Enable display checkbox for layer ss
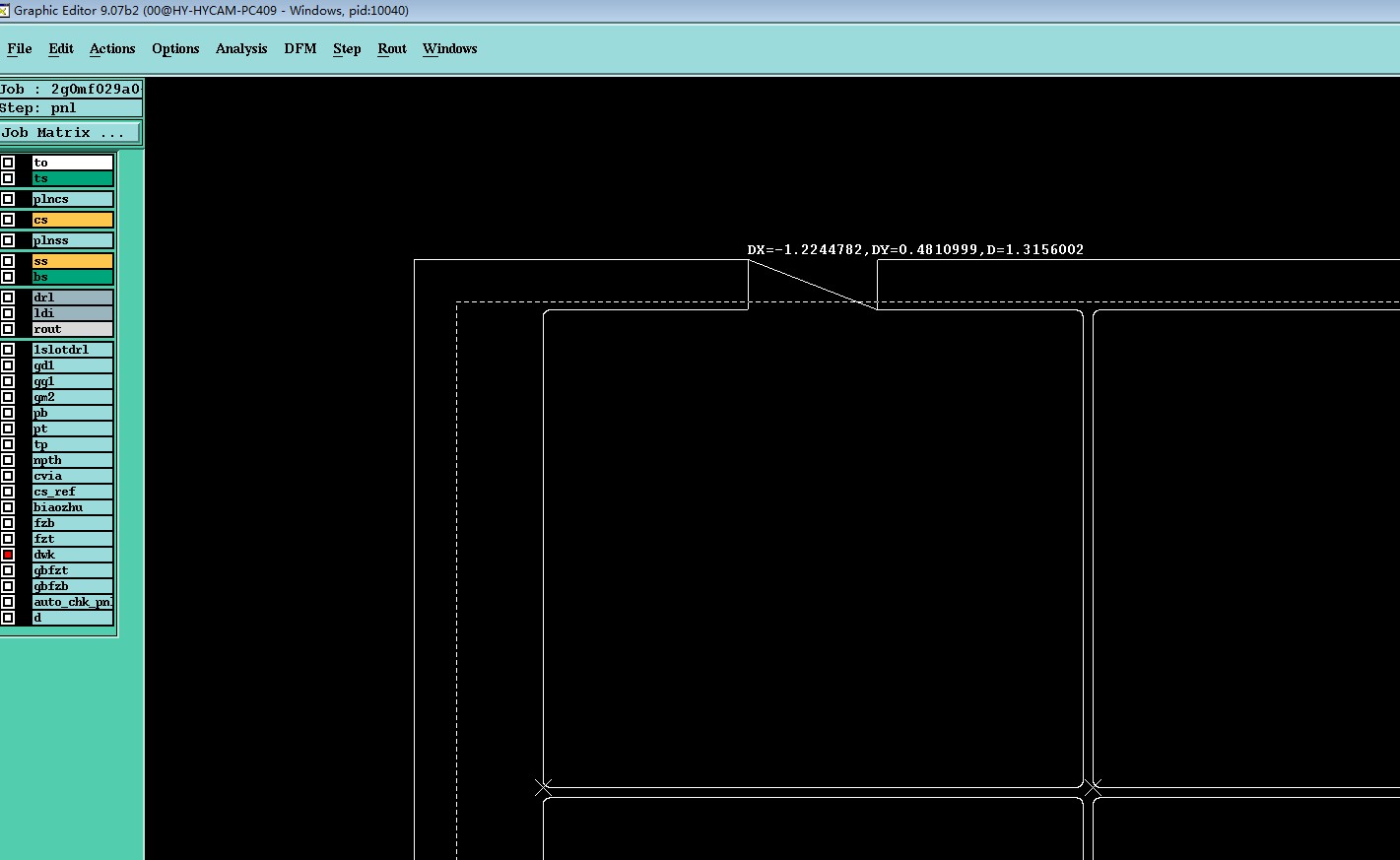The width and height of the screenshot is (1400, 860). (x=8, y=261)
